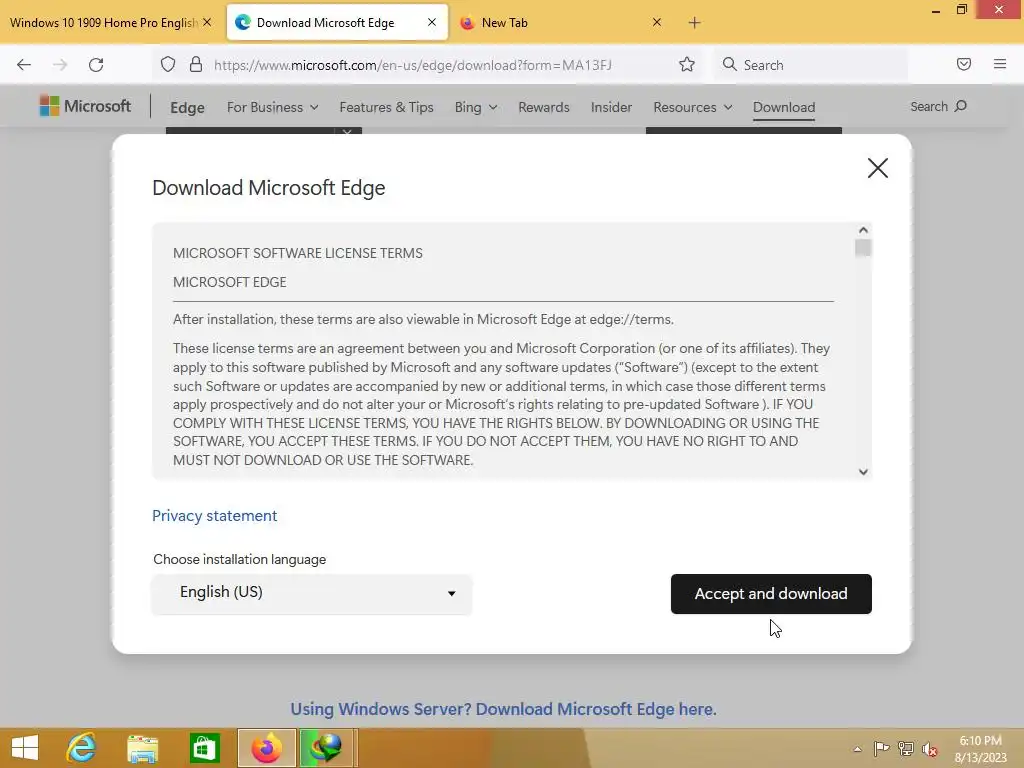Open the Privacy statement link

click(x=214, y=516)
